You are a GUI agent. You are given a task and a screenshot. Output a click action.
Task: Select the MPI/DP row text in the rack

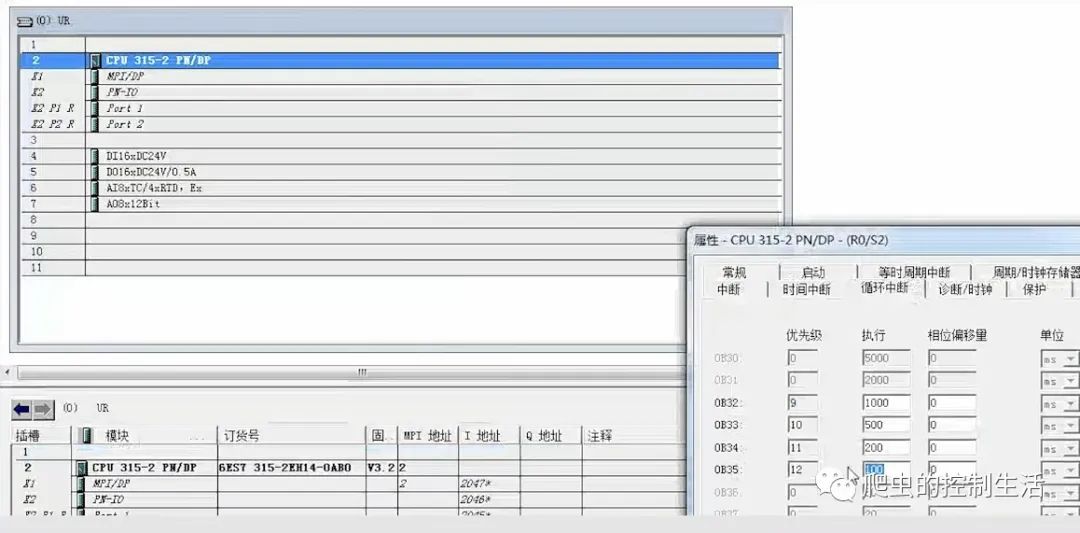[x=125, y=76]
